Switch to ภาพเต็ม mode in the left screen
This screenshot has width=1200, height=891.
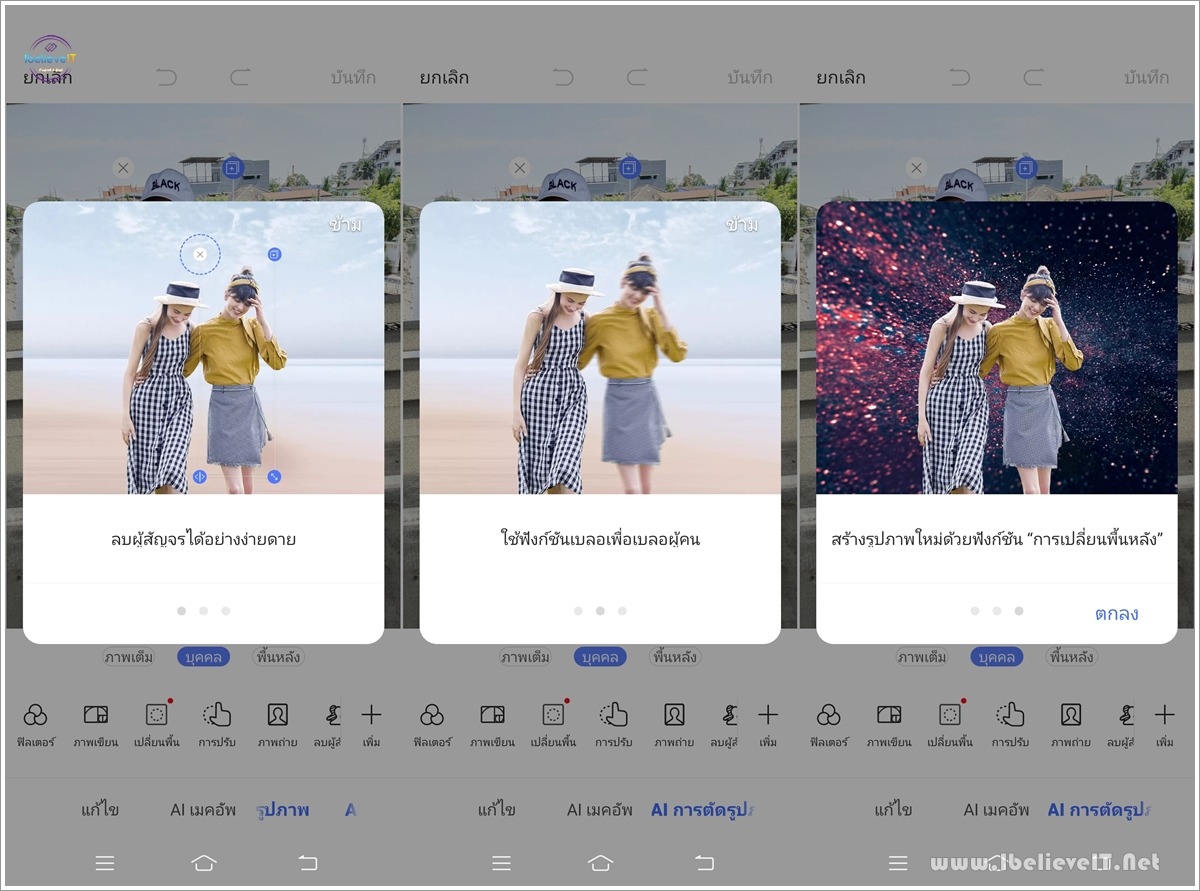coord(130,657)
